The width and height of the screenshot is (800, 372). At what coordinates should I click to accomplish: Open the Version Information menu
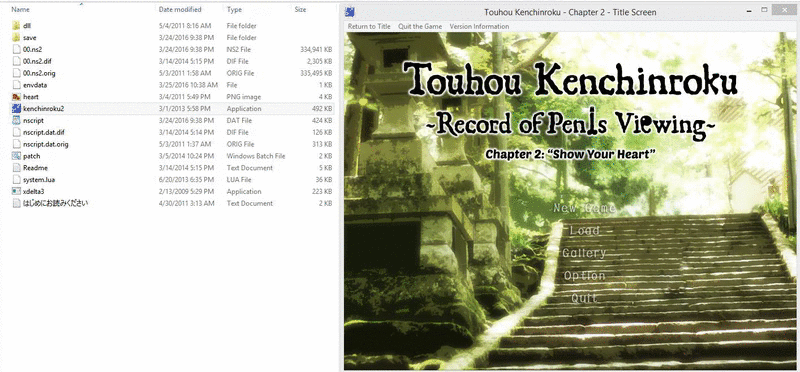point(479,27)
